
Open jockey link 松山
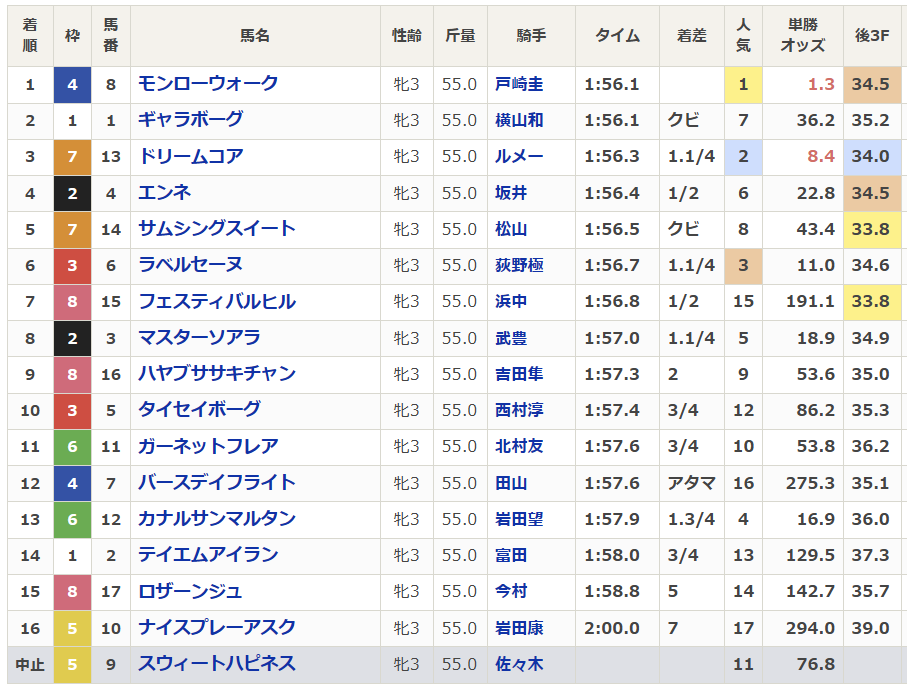coord(511,229)
